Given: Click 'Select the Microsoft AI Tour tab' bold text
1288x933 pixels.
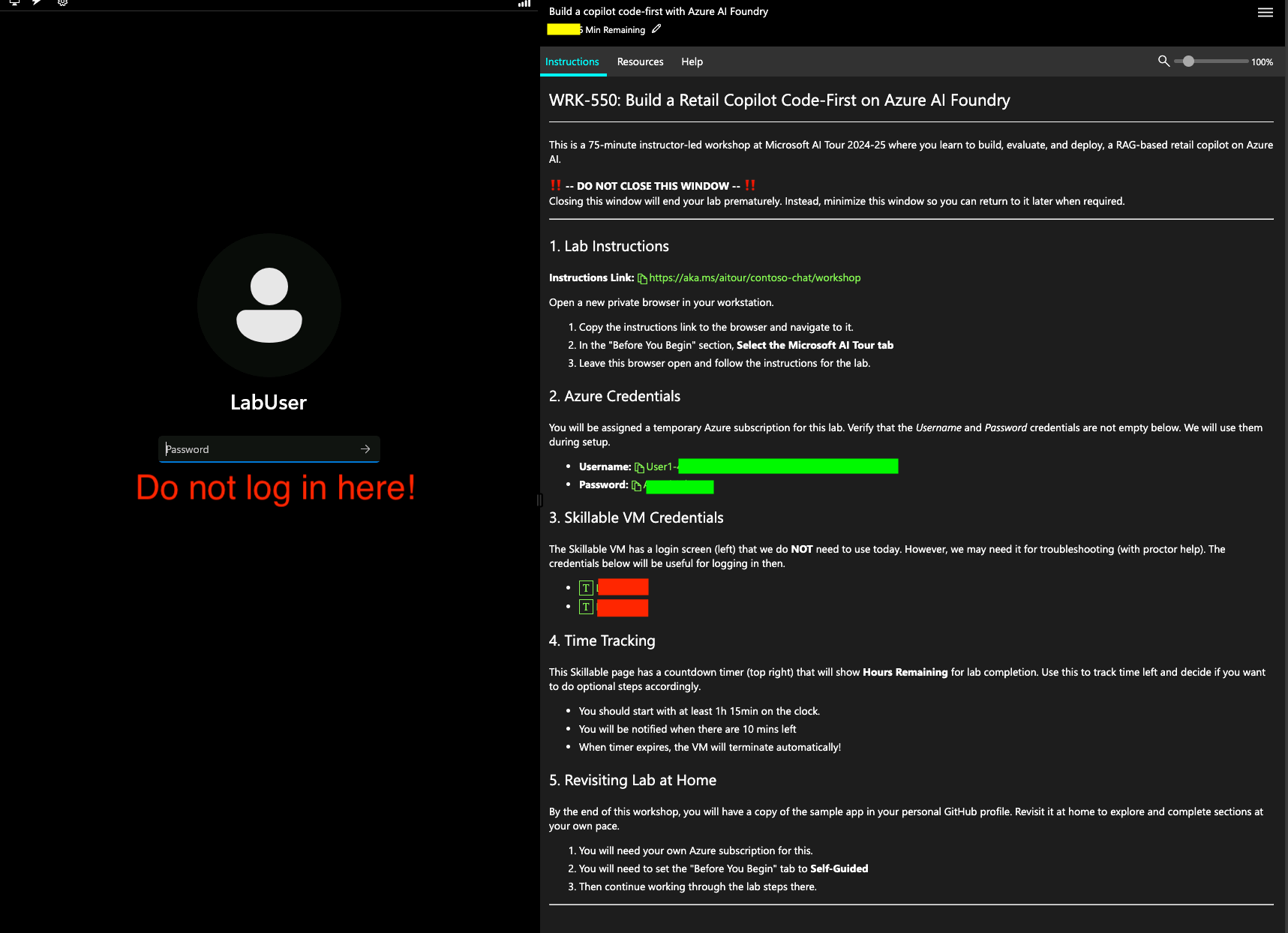Looking at the screenshot, I should [x=815, y=346].
